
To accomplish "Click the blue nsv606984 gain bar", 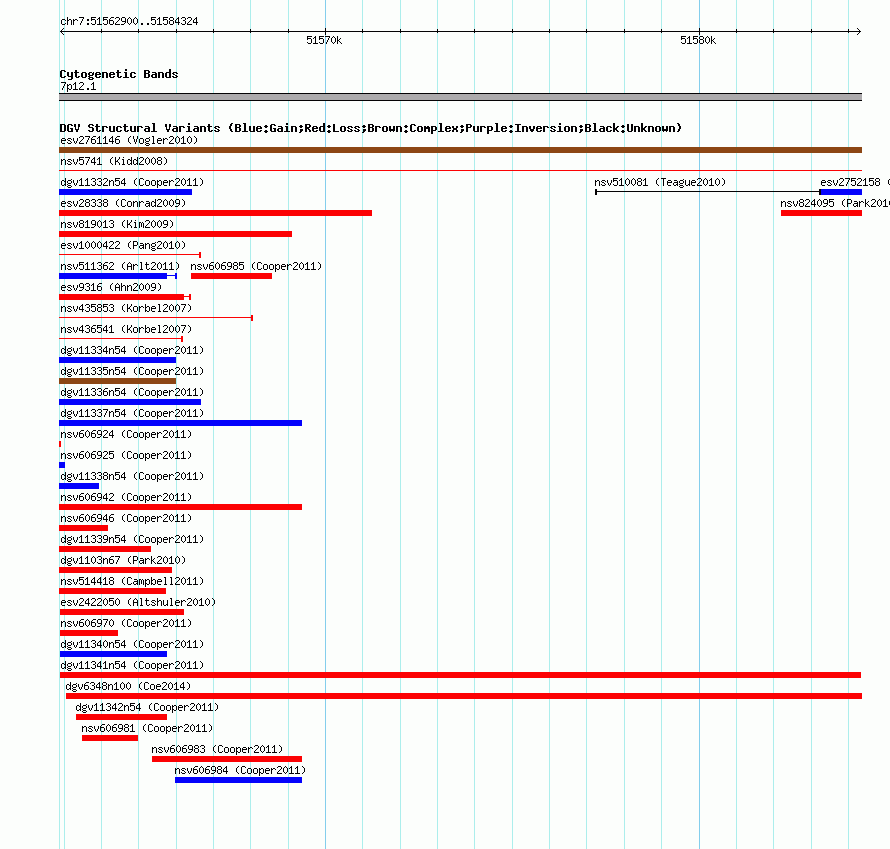I will [238, 780].
